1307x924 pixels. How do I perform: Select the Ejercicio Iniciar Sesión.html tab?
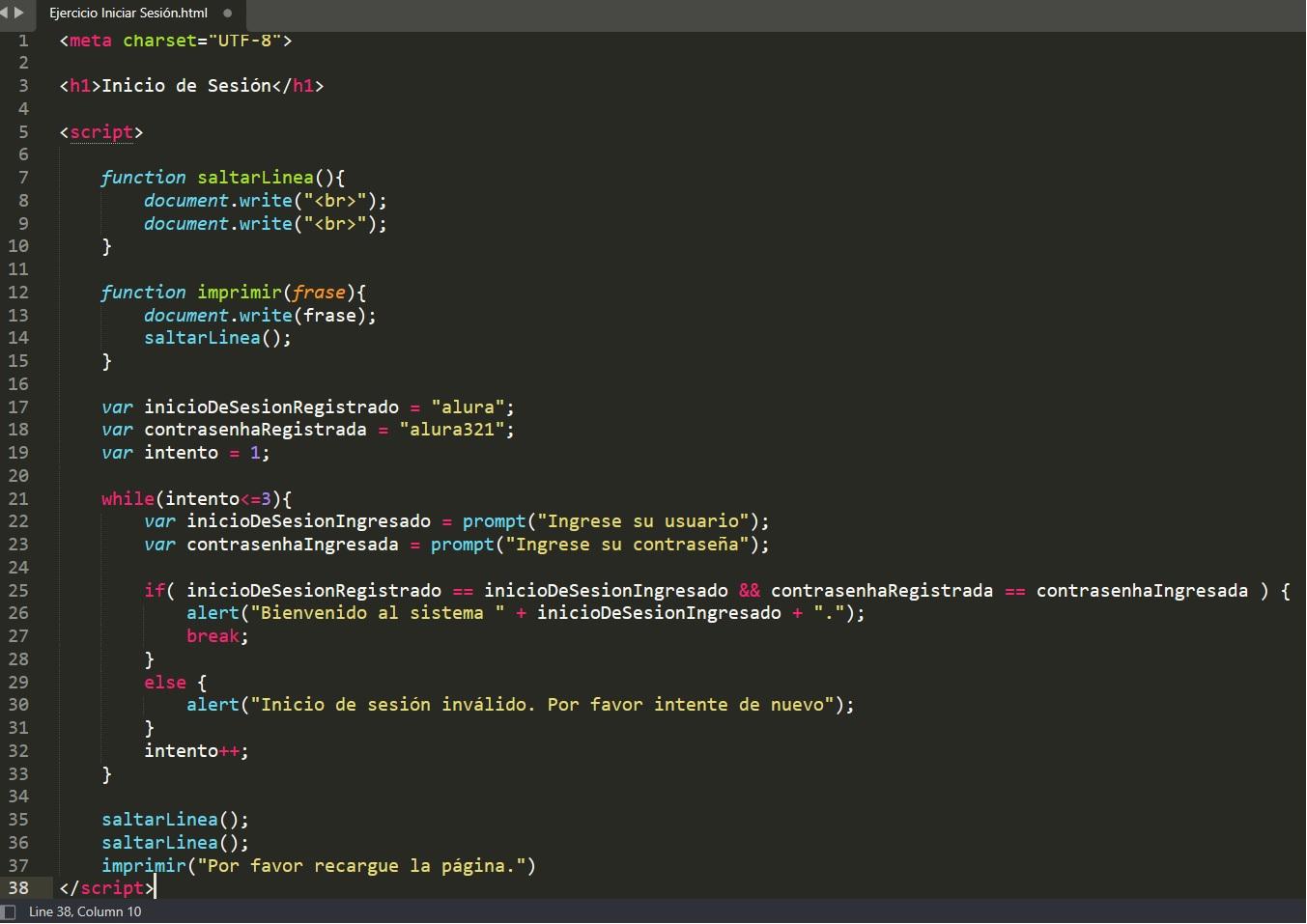pos(128,14)
